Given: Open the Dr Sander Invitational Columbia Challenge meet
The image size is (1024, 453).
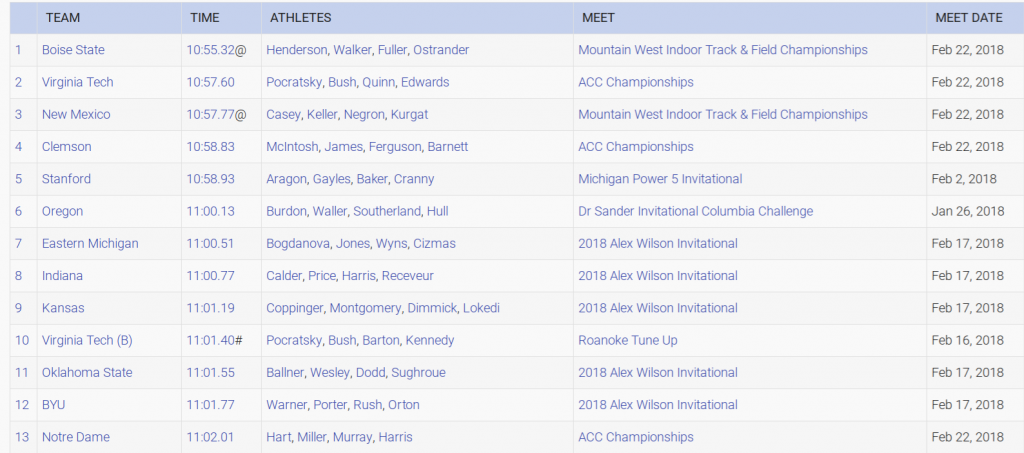Looking at the screenshot, I should click(696, 211).
